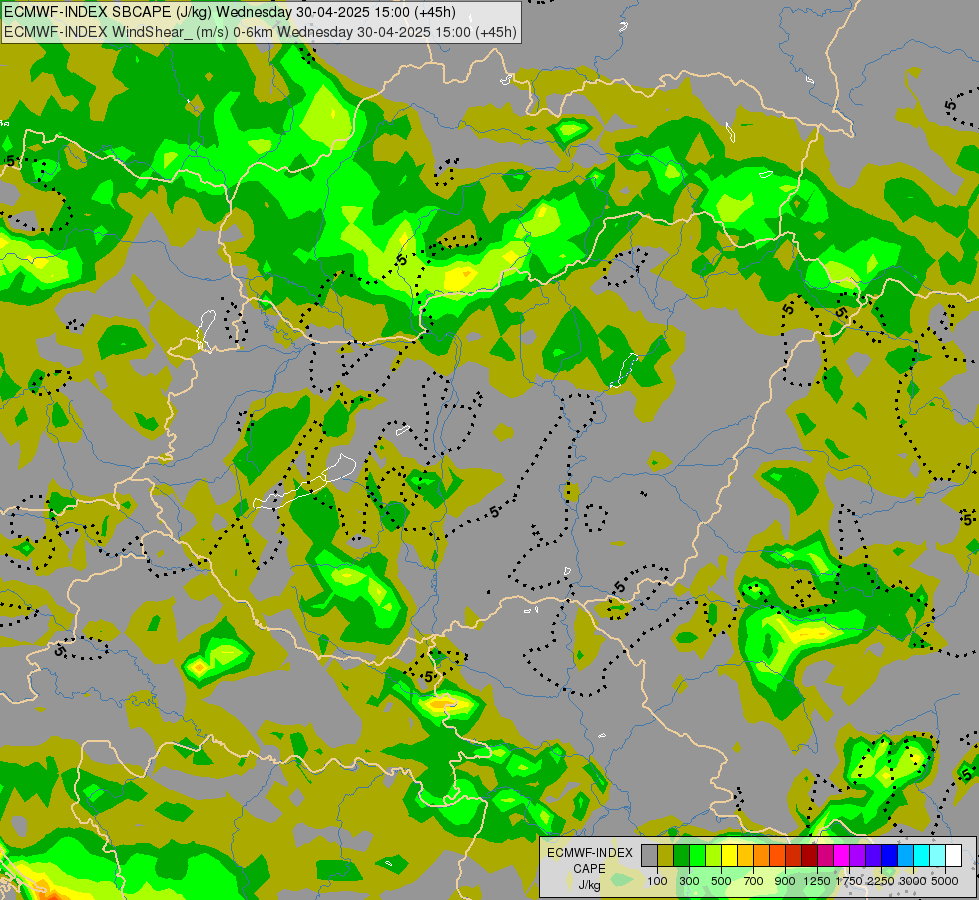Click the 3000 legend label
This screenshot has height=900, width=979.
coord(913,881)
